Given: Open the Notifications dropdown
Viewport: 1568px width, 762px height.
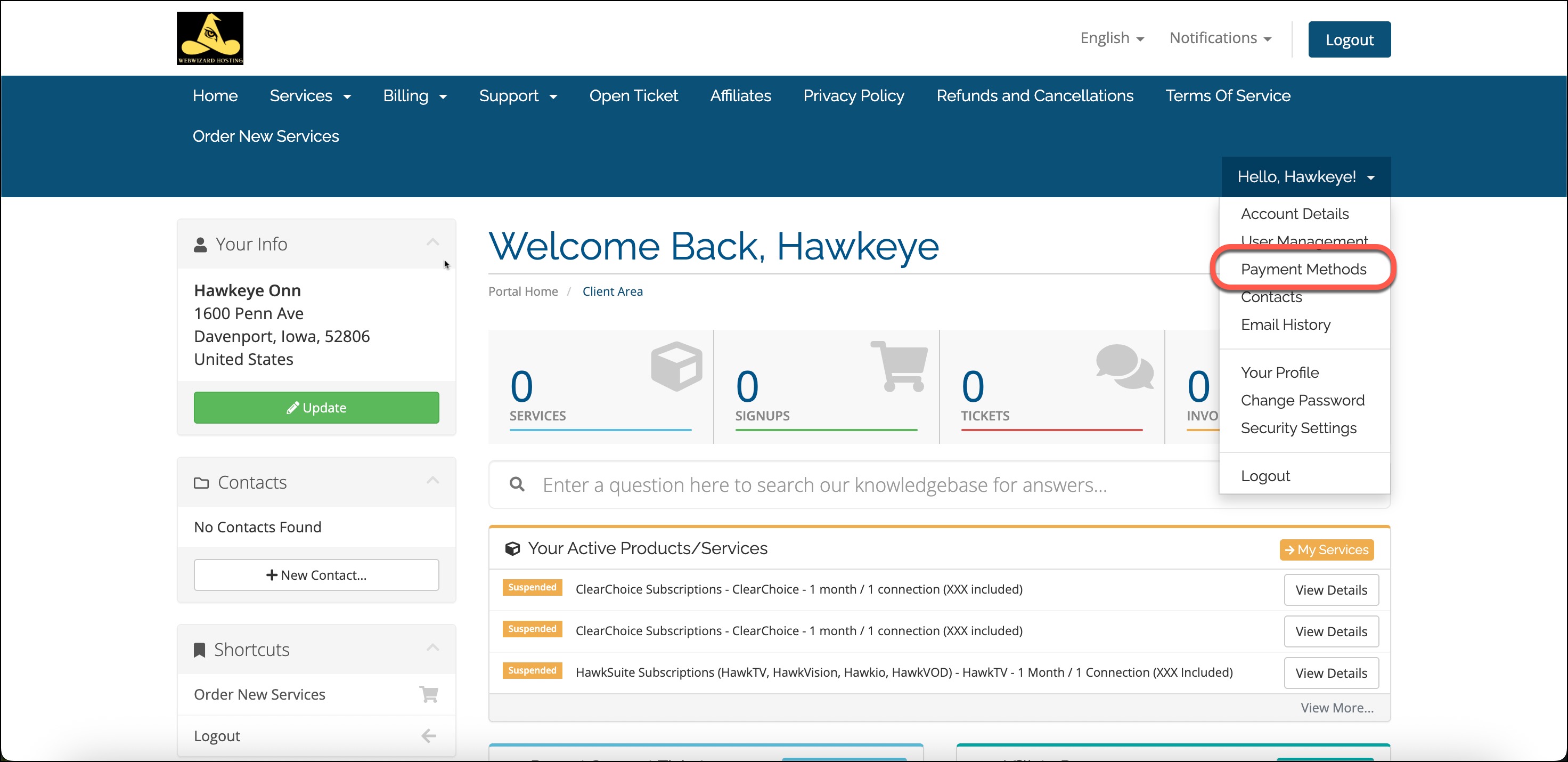Looking at the screenshot, I should 1220,38.
